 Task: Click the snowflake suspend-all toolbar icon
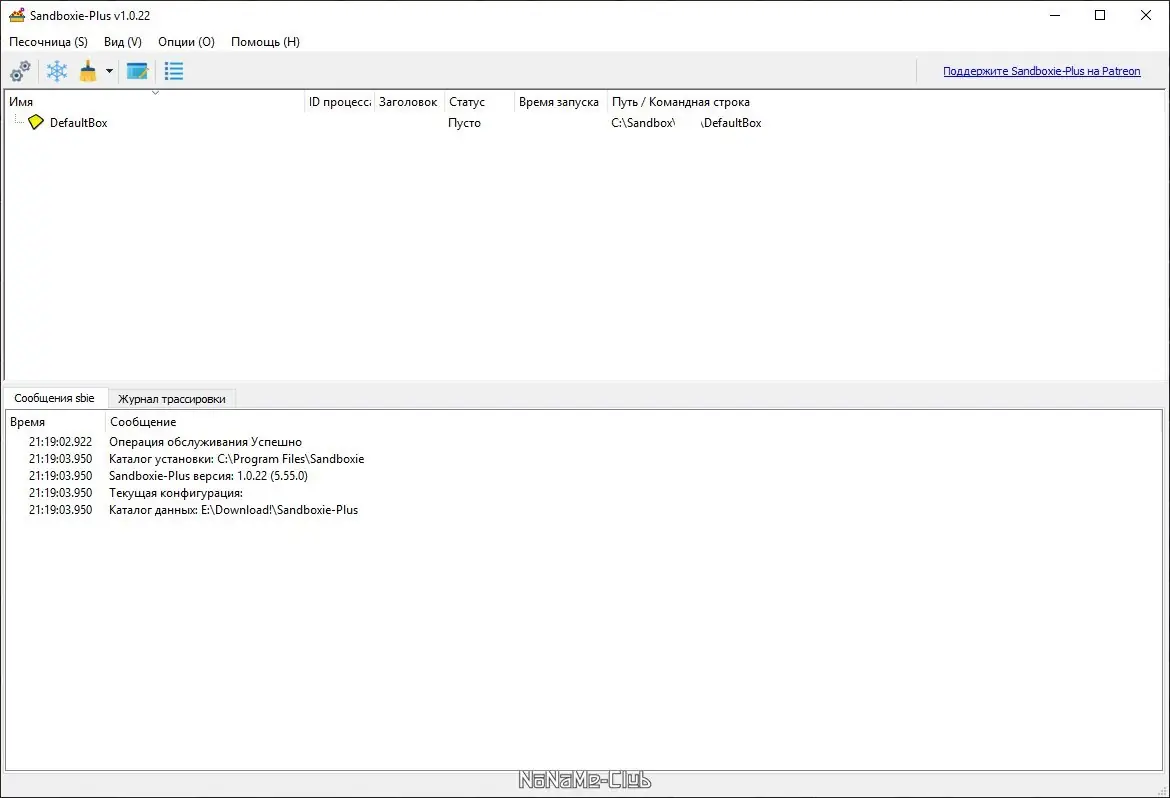(57, 72)
